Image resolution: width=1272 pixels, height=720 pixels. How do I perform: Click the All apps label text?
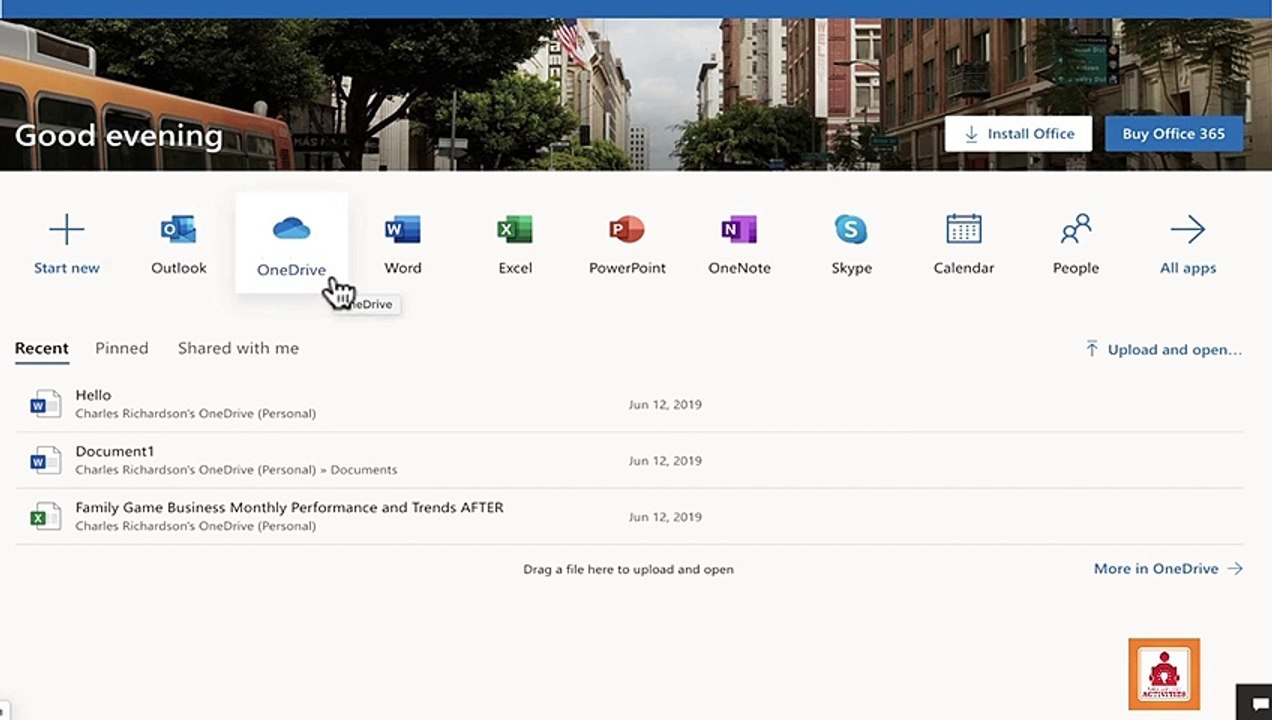pos(1188,268)
